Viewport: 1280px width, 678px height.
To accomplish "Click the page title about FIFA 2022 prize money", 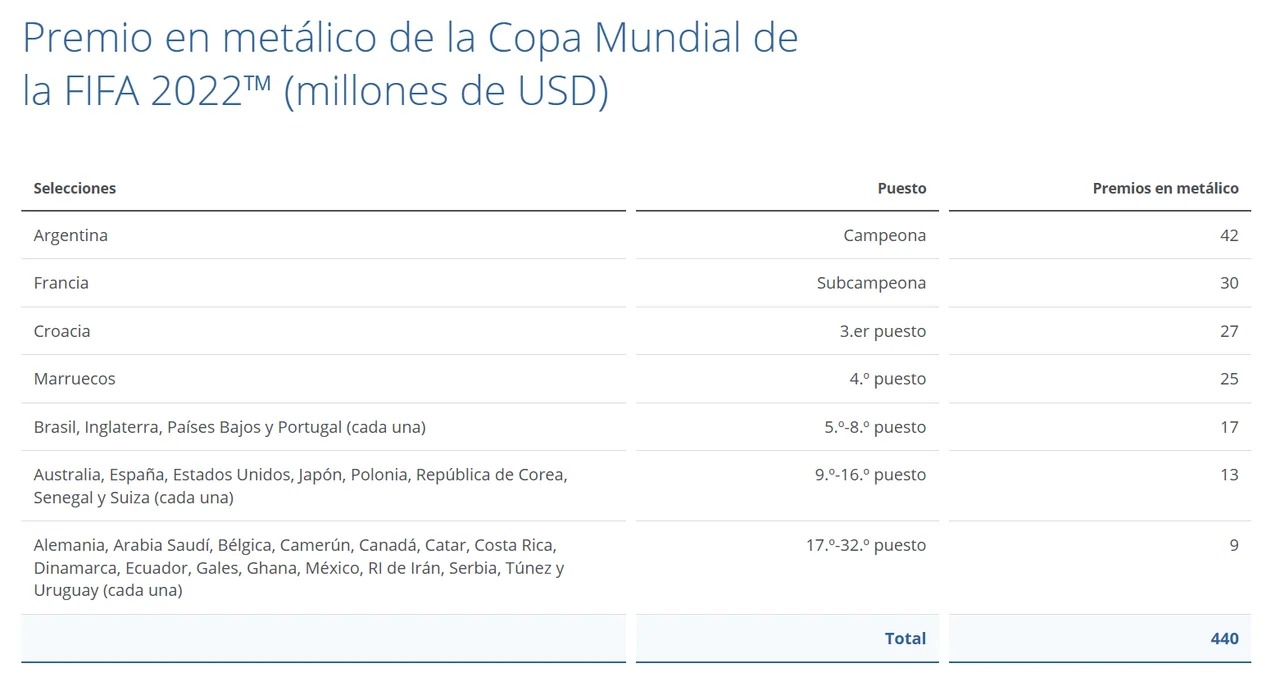I will [410, 64].
